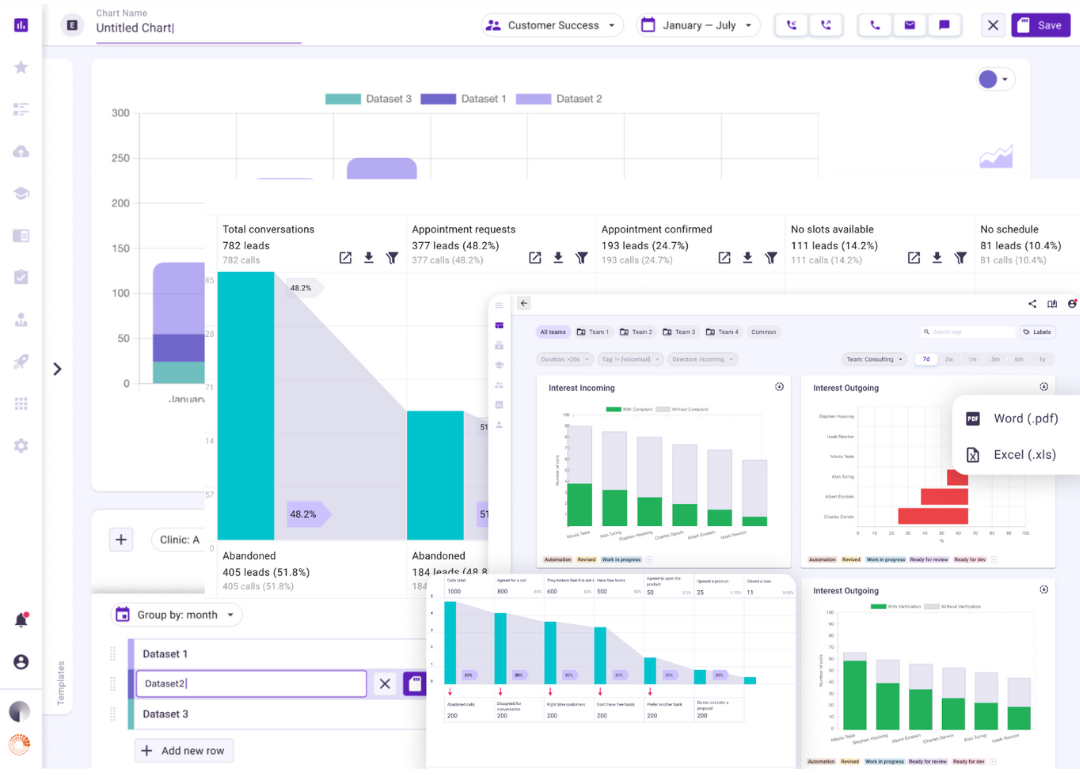Select the area chart type thumbnail
The width and height of the screenshot is (1080, 775).
click(x=996, y=156)
